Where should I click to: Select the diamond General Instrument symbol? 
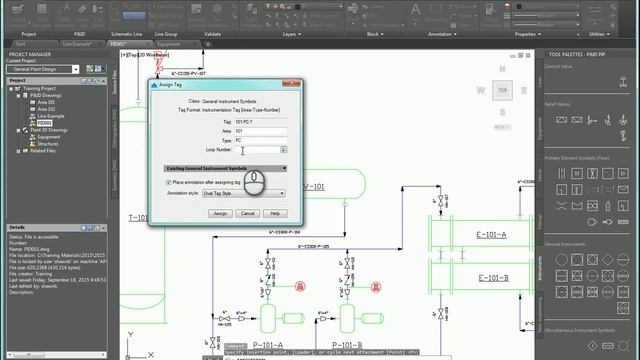[608, 260]
